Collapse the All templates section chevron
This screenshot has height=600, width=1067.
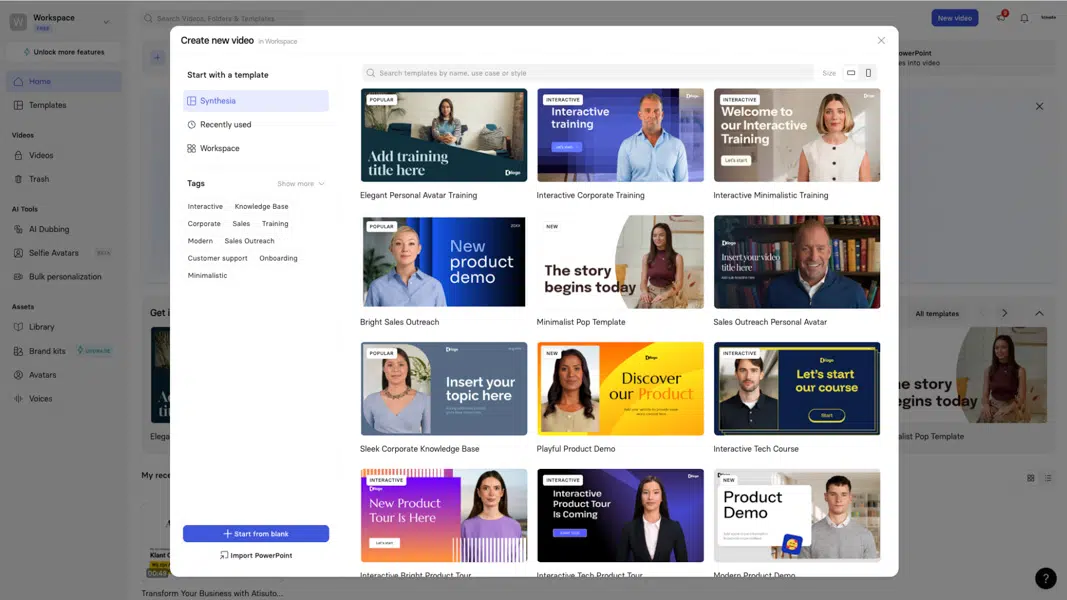pyautogui.click(x=1039, y=314)
